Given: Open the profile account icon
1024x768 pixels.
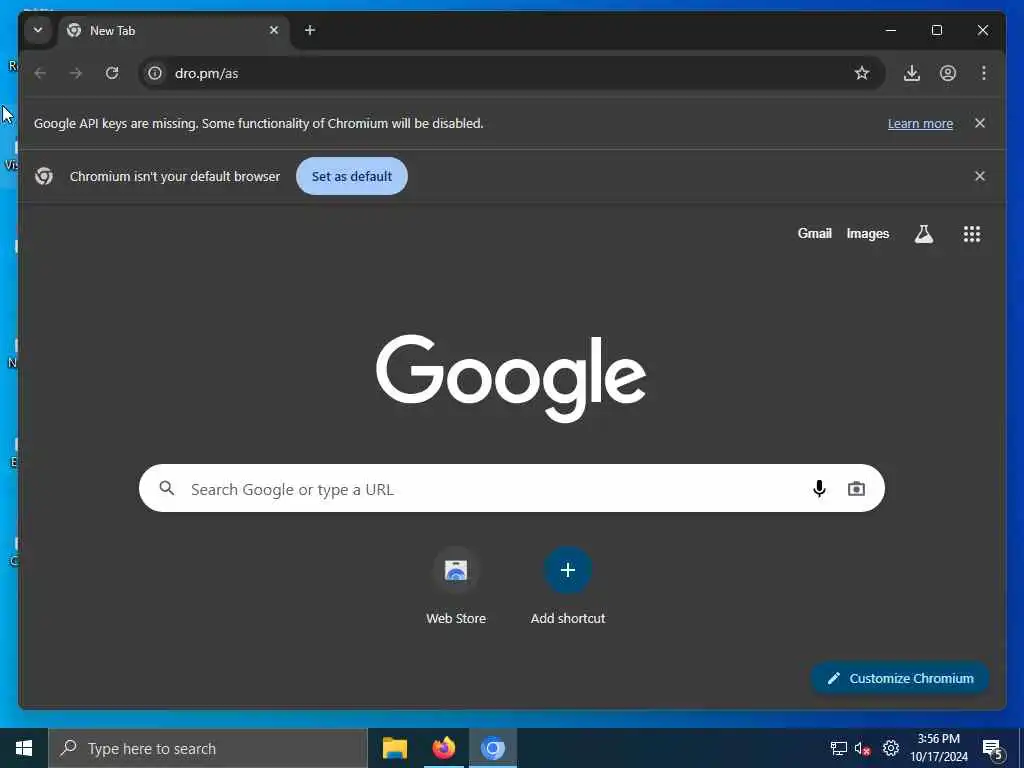Looking at the screenshot, I should coord(948,73).
